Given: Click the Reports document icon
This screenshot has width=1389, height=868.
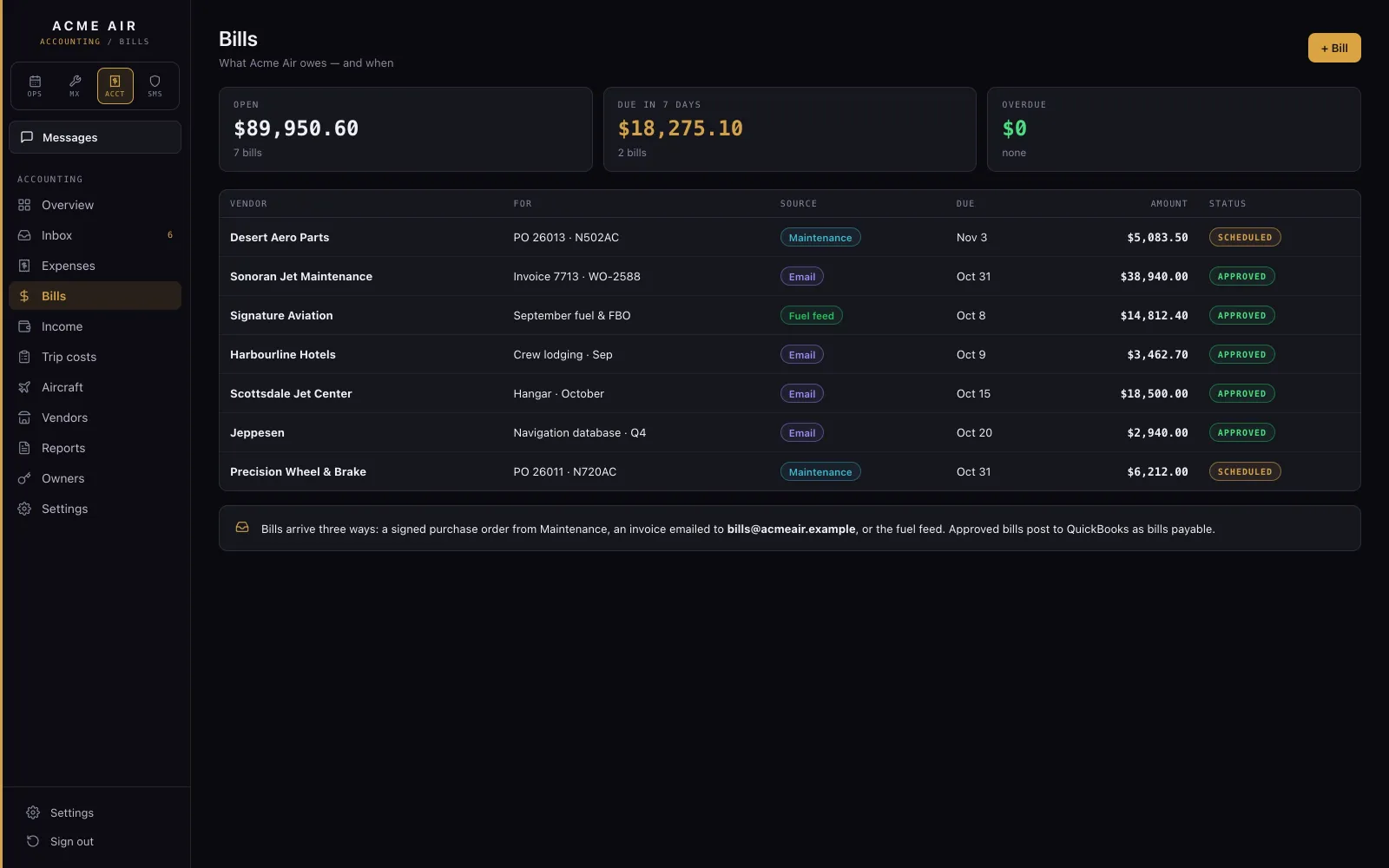Looking at the screenshot, I should pos(24,448).
